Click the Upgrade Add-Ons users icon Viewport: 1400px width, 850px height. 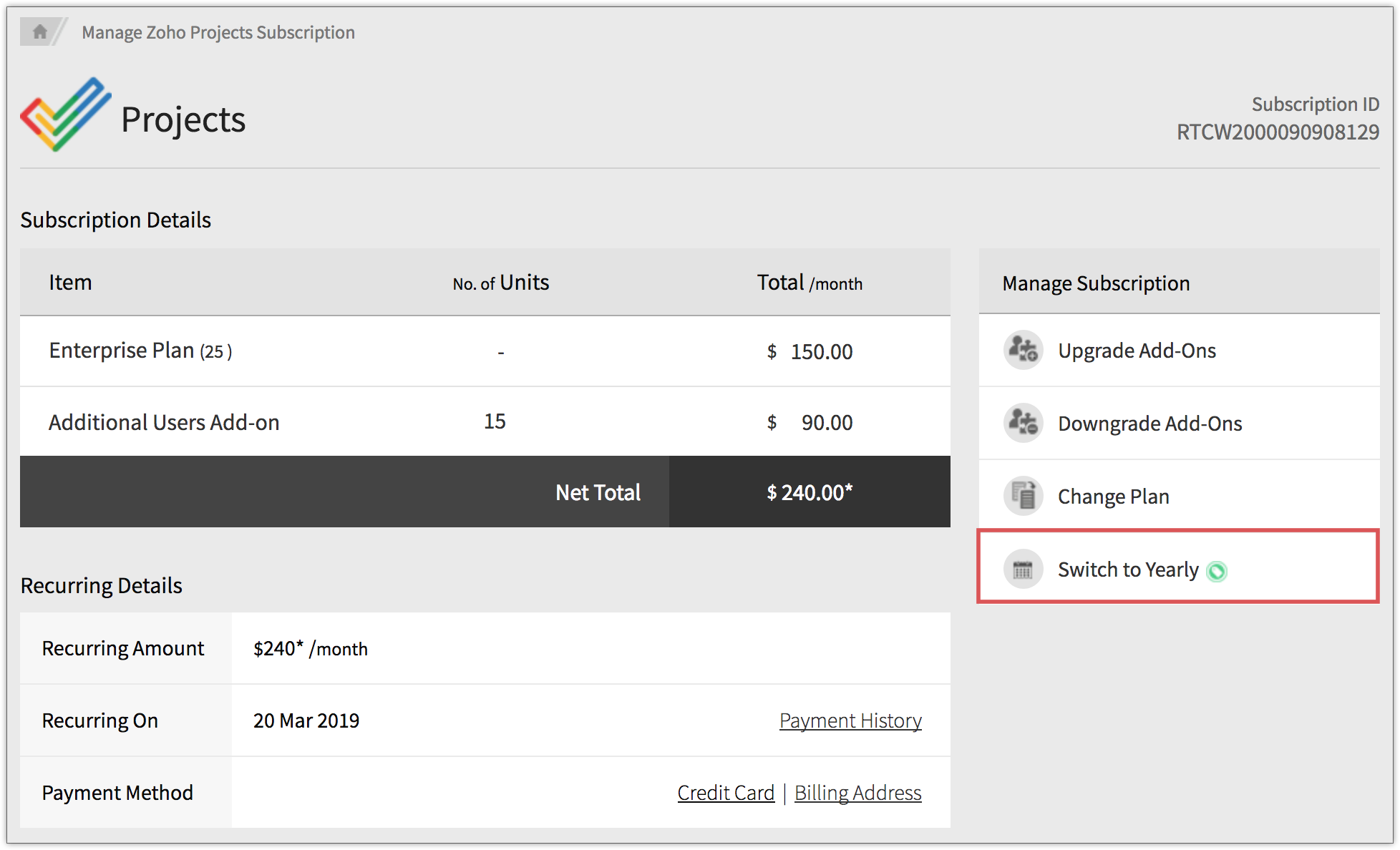pyautogui.click(x=1023, y=351)
